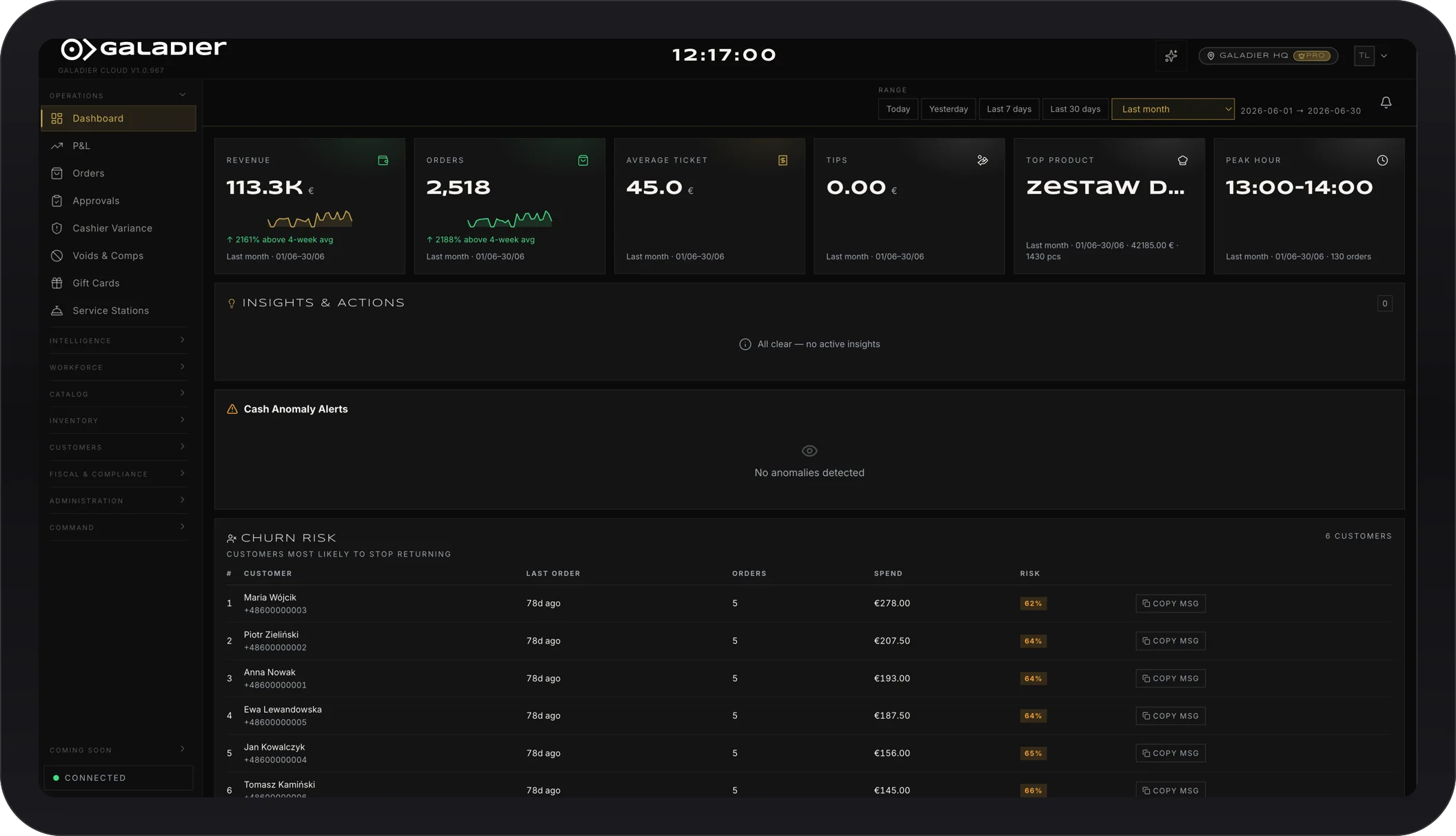The image size is (1456, 836).
Task: Click the Churn Risk user icon
Action: [232, 538]
